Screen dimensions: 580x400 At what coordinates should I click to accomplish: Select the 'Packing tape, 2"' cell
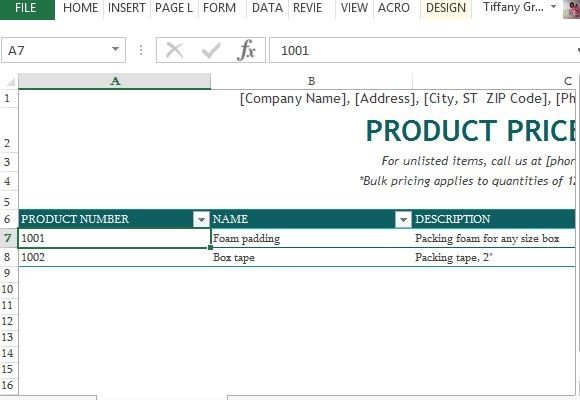coord(494,257)
